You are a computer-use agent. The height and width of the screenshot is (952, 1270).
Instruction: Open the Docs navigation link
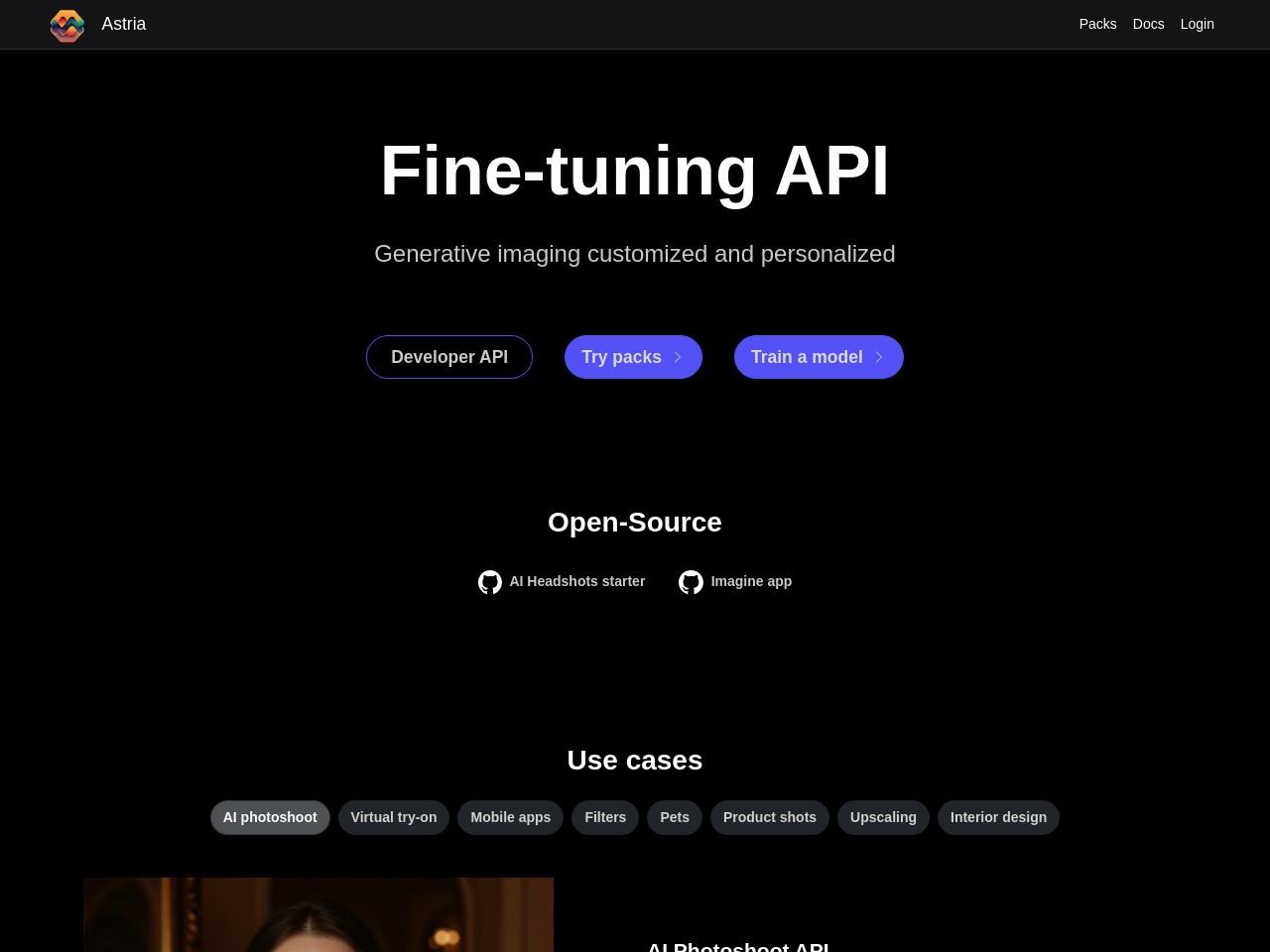tap(1148, 24)
